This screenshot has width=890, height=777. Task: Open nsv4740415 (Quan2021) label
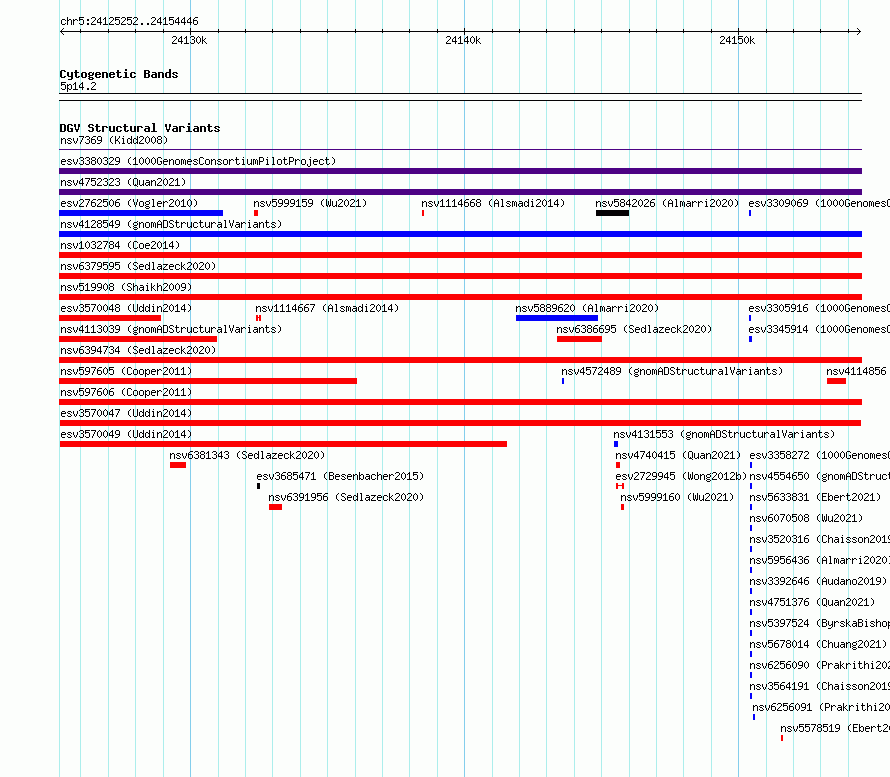click(678, 455)
